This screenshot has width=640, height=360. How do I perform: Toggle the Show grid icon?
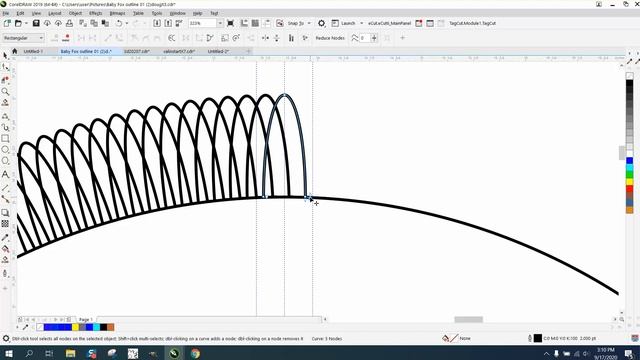(x=255, y=23)
